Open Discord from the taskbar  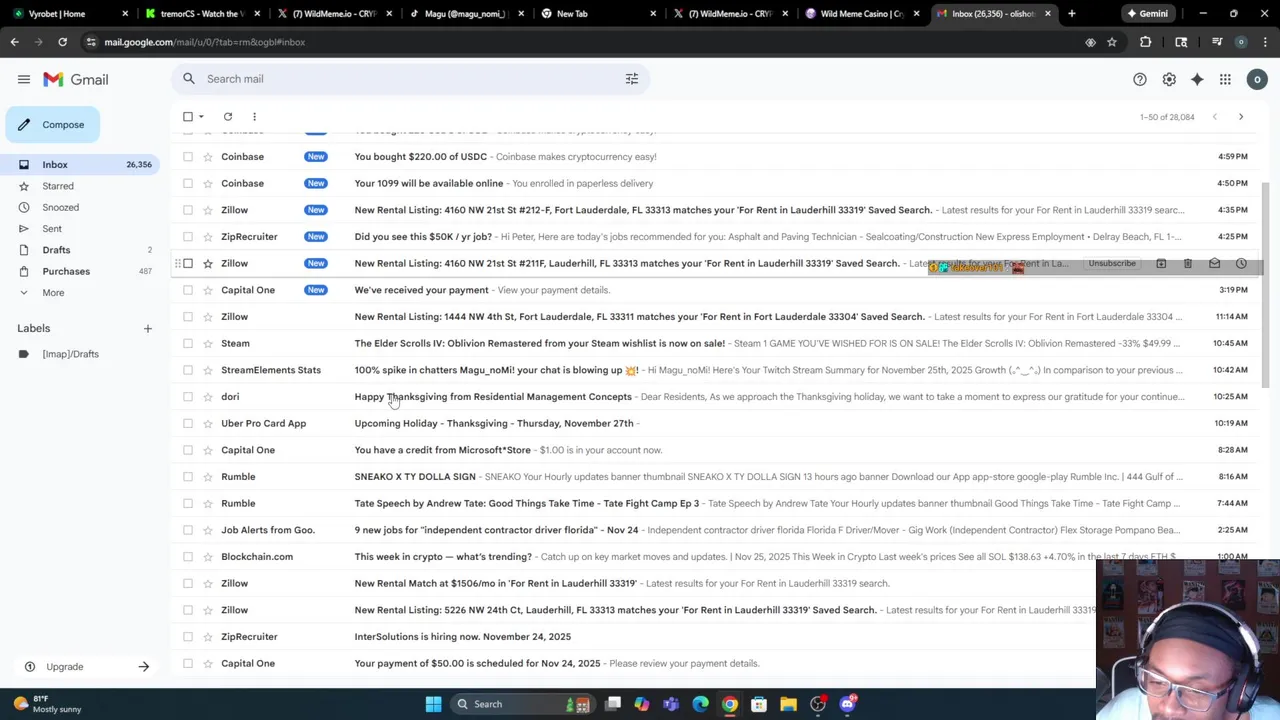point(848,704)
